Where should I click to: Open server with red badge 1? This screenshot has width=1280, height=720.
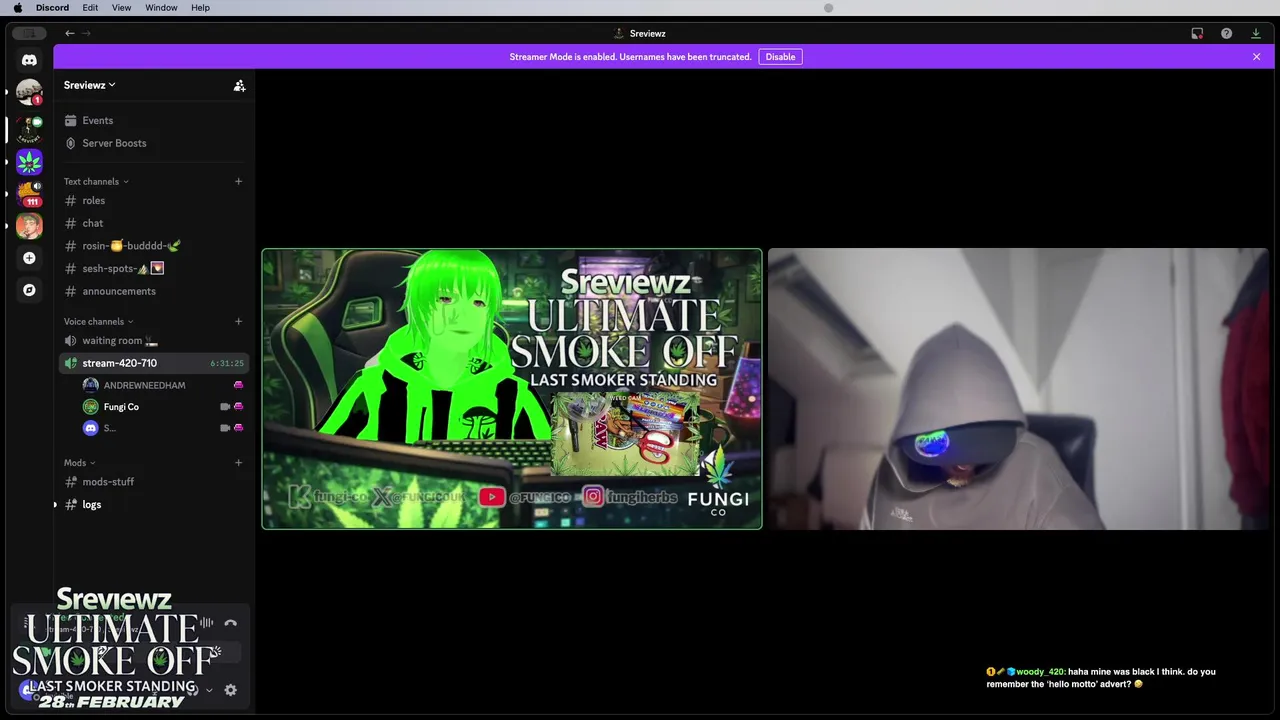[x=29, y=93]
